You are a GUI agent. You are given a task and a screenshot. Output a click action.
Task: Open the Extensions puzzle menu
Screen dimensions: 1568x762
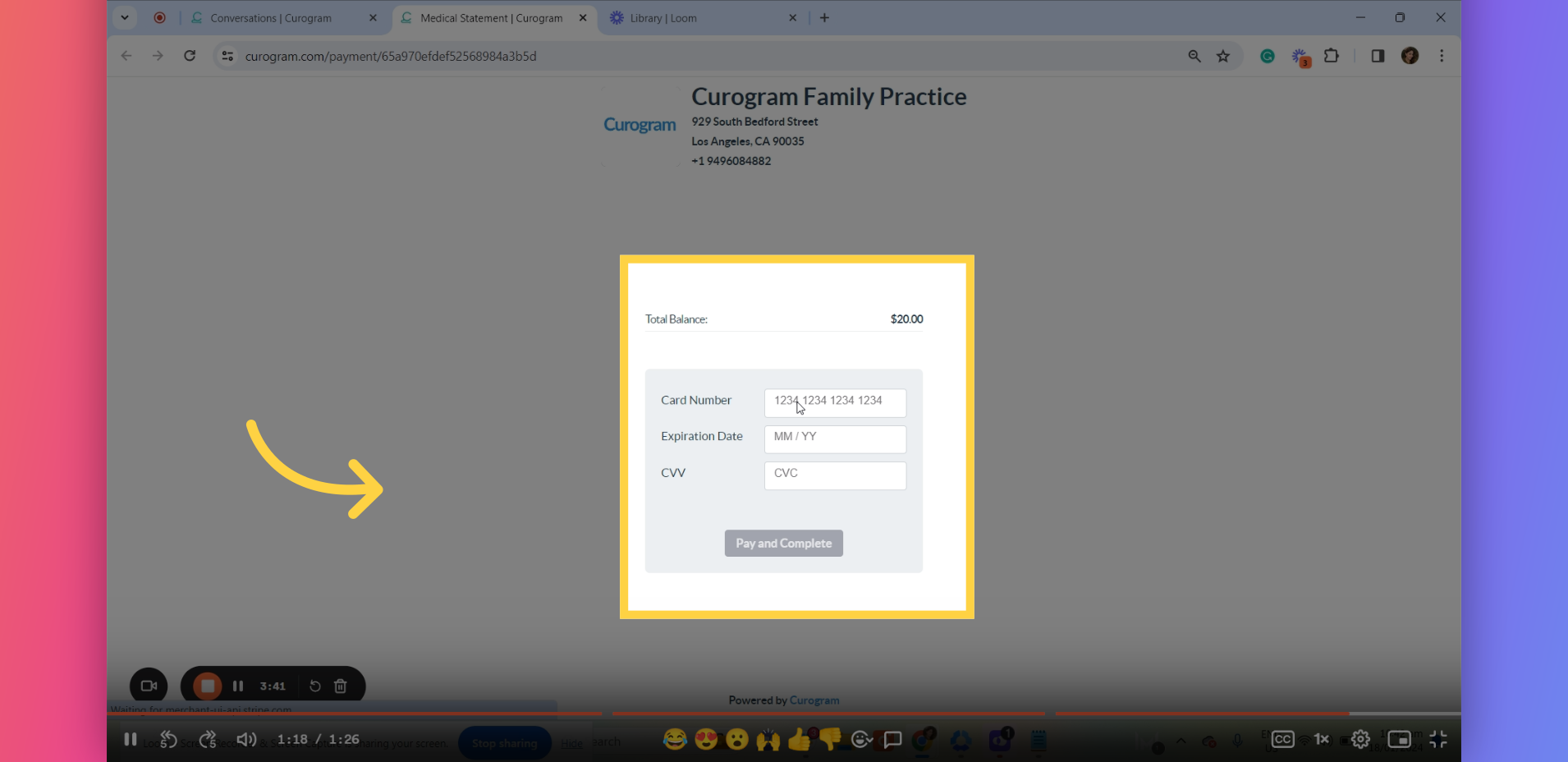coord(1332,56)
